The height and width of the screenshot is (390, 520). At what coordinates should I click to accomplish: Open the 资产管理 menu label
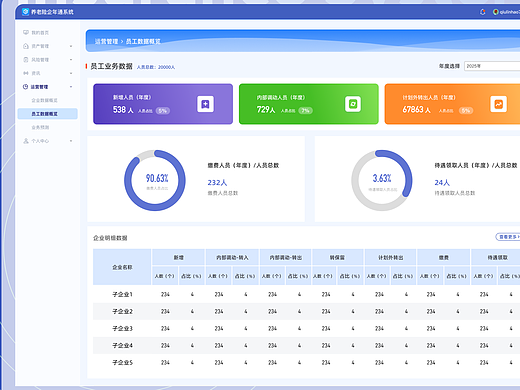pyautogui.click(x=40, y=46)
